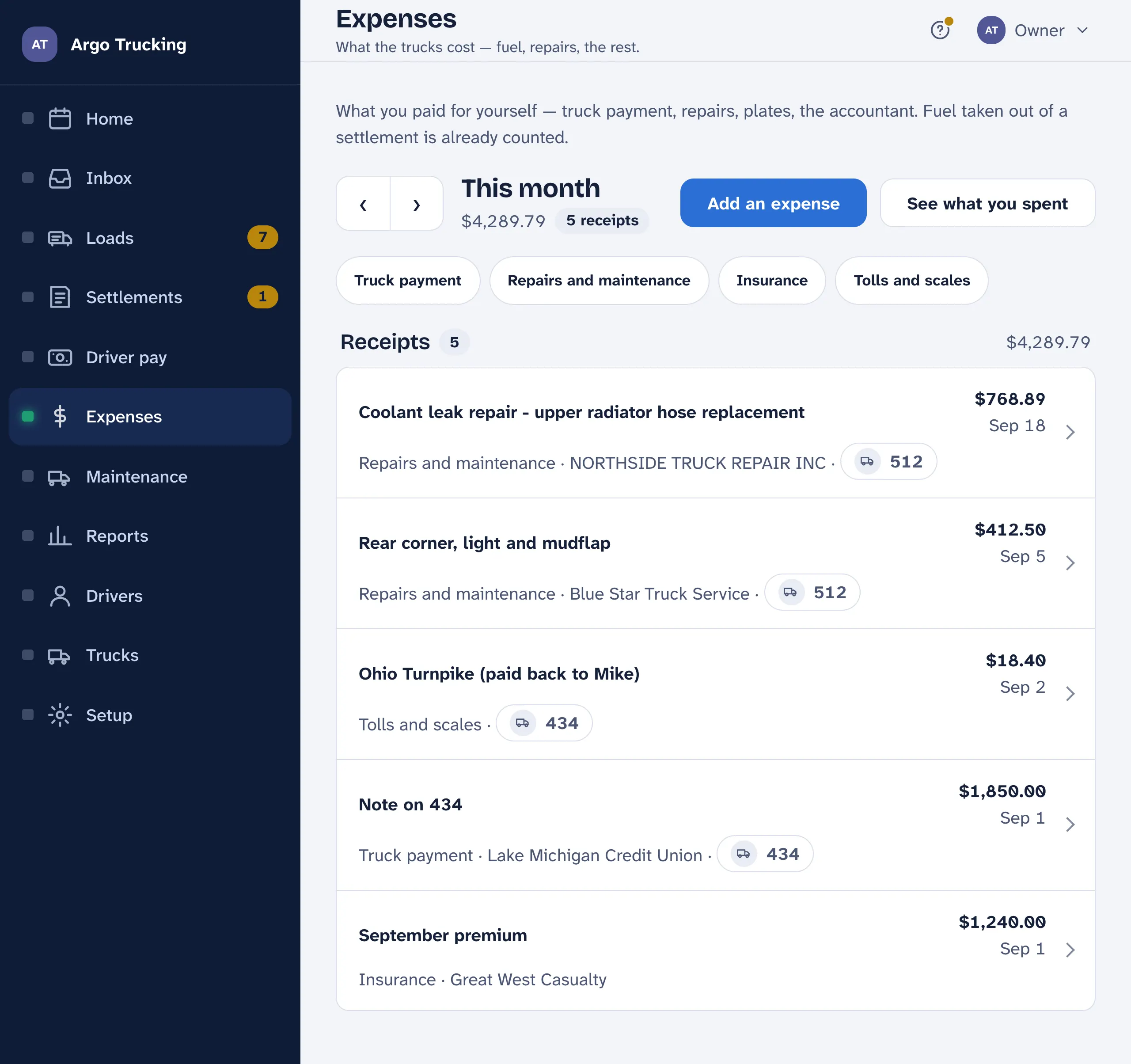
Task: Click the 7 badge on Loads
Action: pos(262,237)
